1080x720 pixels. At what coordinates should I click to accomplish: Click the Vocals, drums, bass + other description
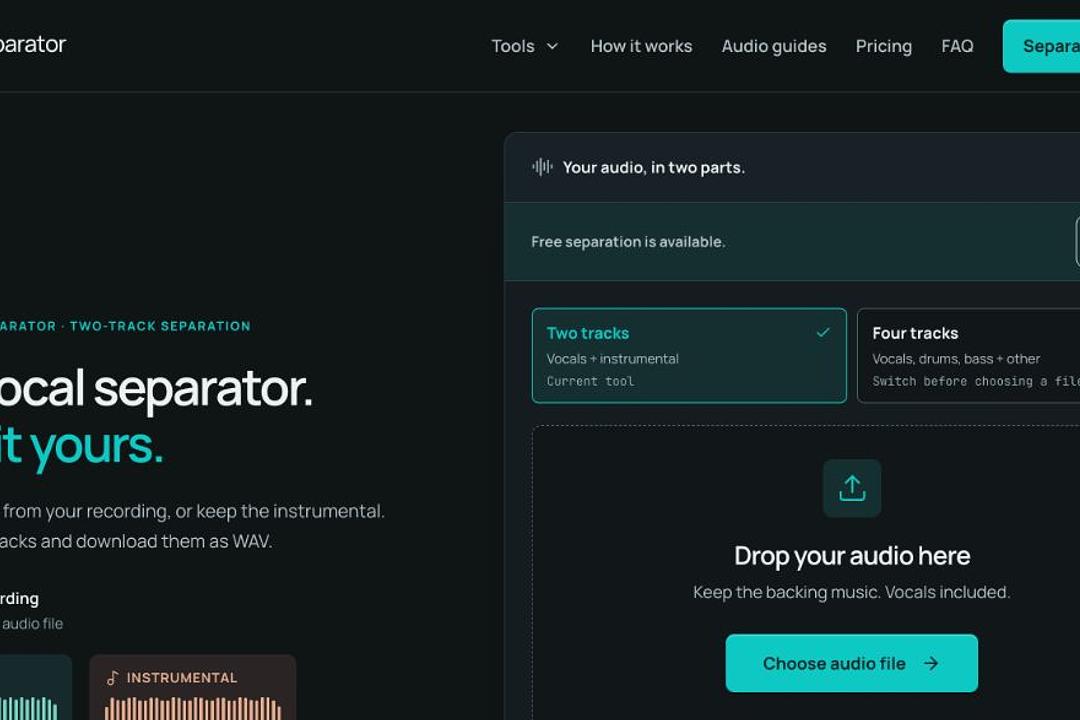click(x=956, y=359)
